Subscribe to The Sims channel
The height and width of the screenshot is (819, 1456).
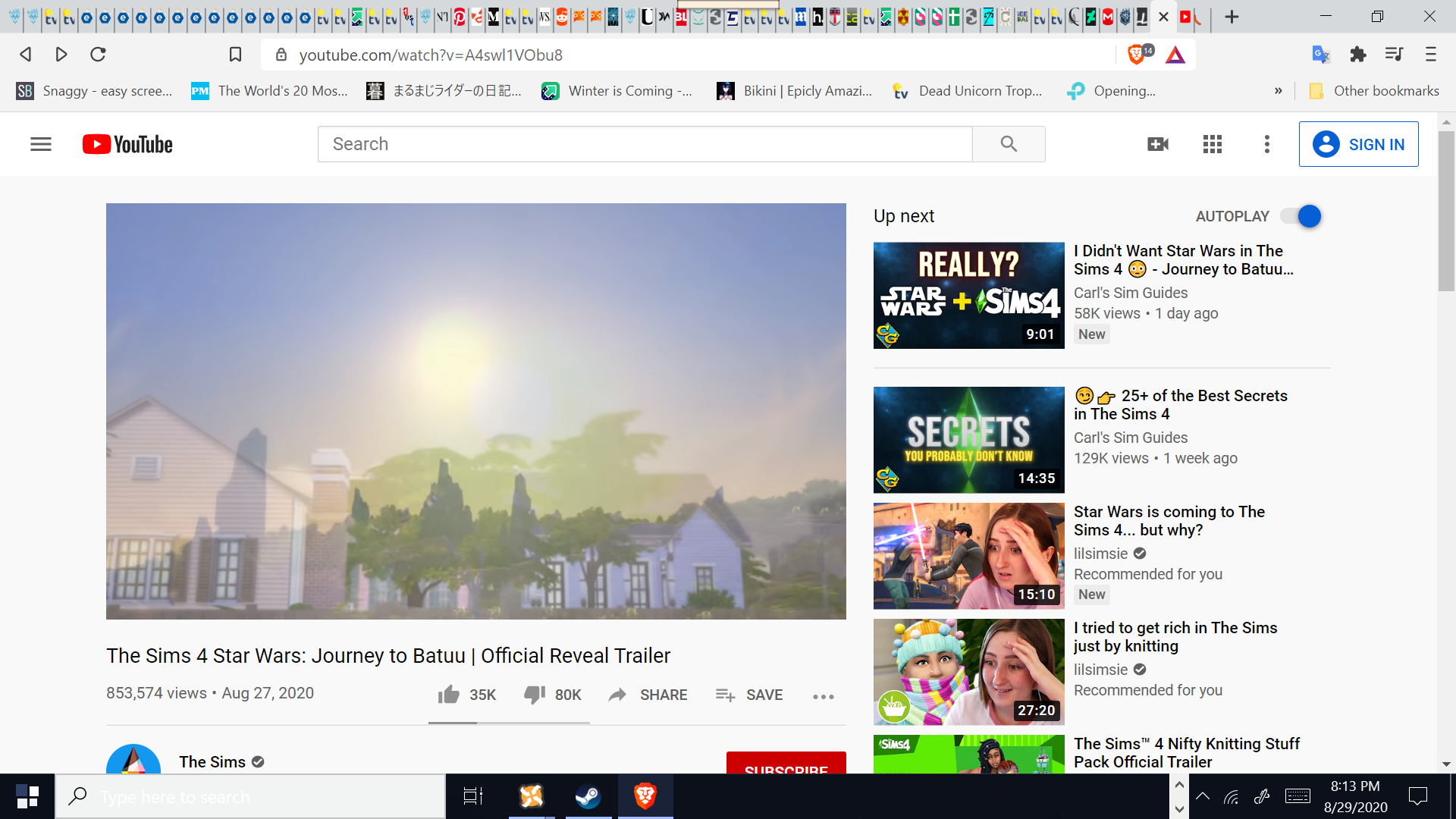tap(786, 763)
